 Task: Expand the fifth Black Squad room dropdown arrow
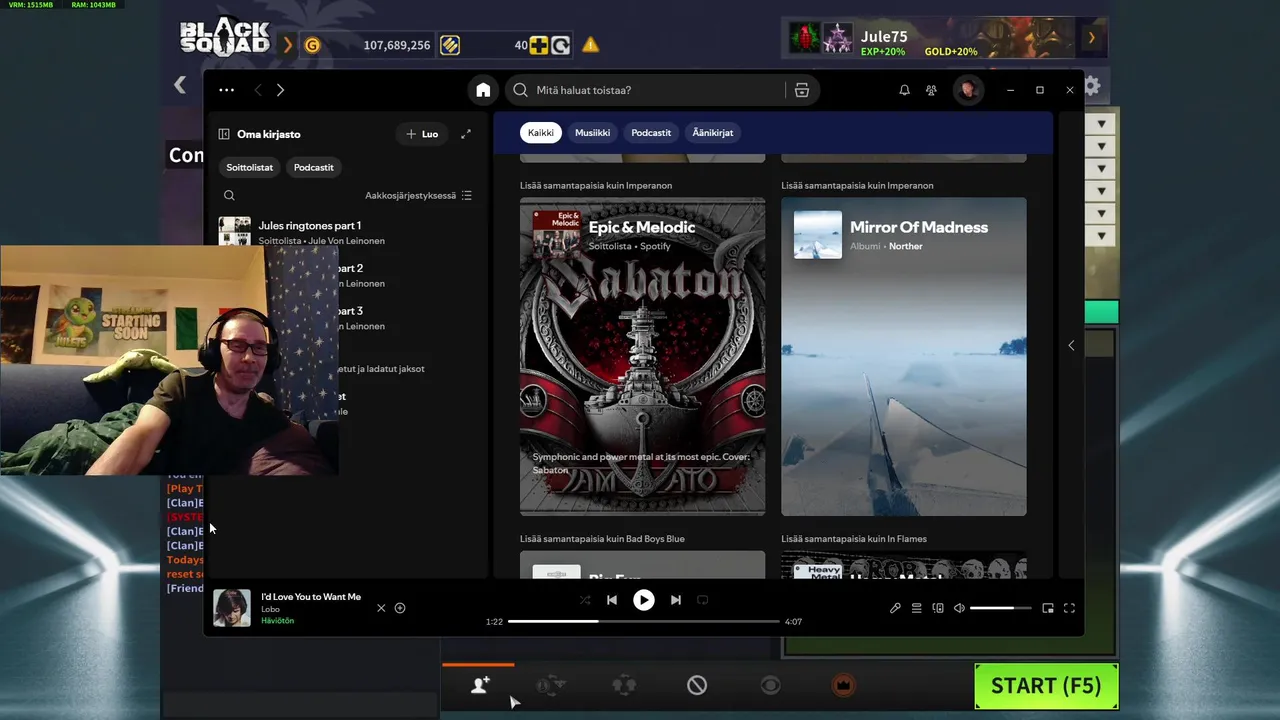(x=1101, y=214)
